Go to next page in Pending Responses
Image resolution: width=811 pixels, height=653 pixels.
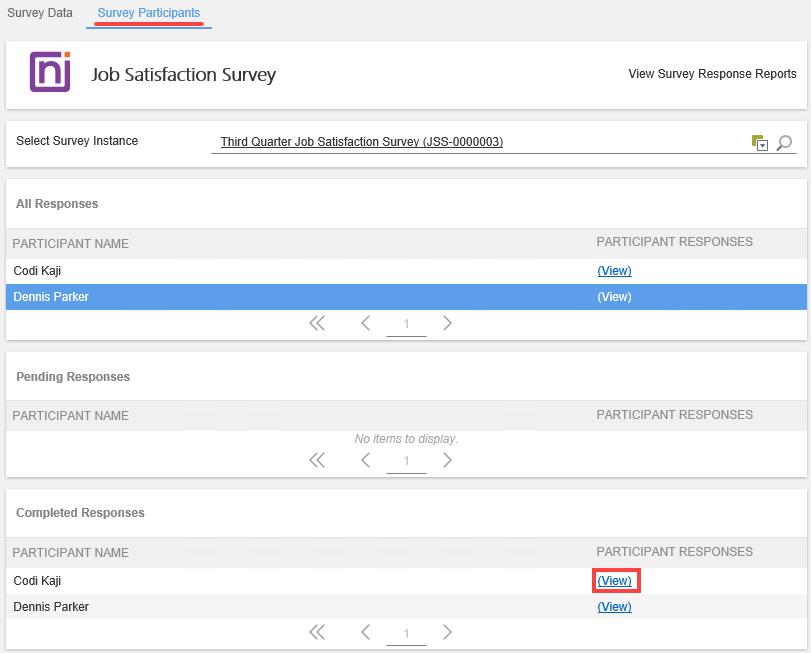447,460
